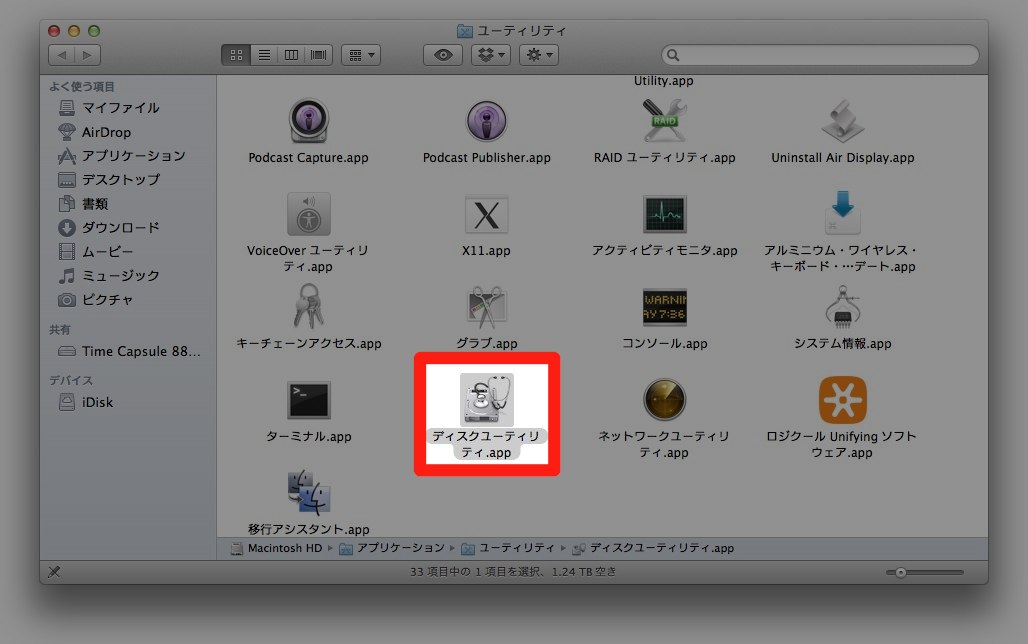The image size is (1028, 644).
Task: Open AirDrop in the sidebar
Action: [x=106, y=132]
